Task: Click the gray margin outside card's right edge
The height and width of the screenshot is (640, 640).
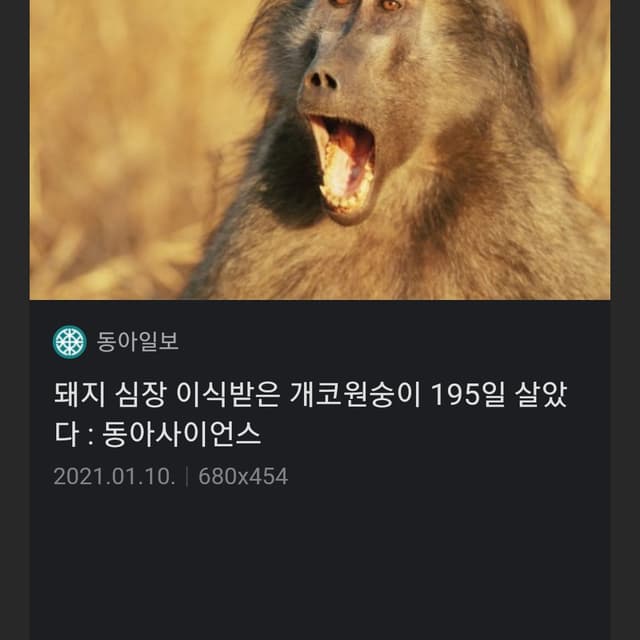Action: click(625, 320)
